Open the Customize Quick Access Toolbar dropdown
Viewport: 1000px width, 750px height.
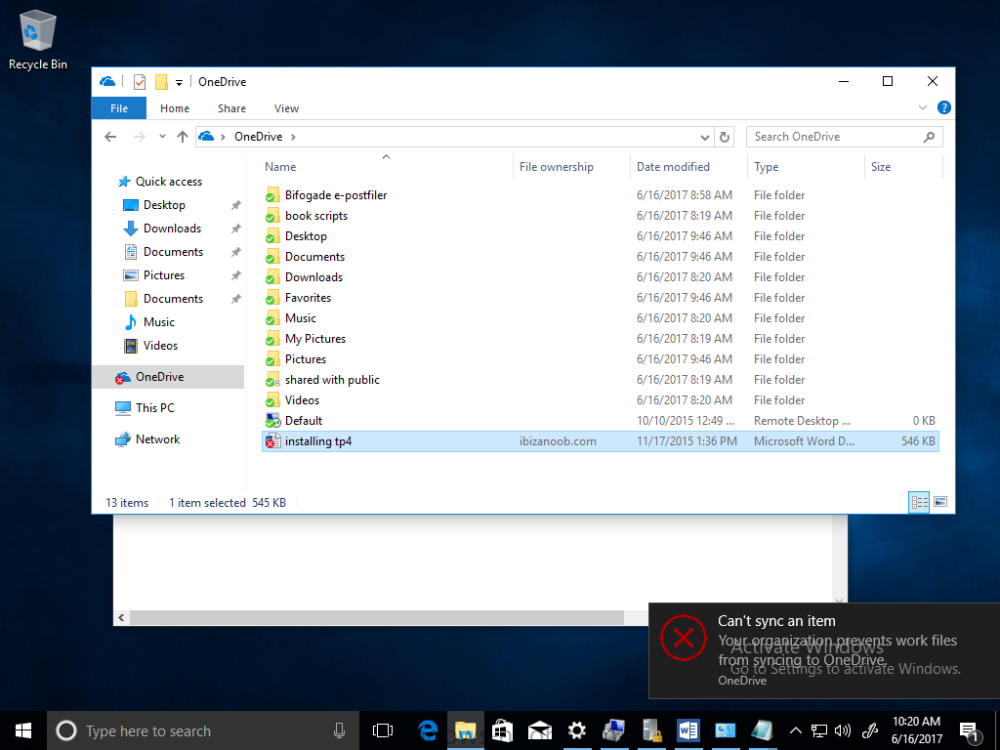pyautogui.click(x=179, y=82)
